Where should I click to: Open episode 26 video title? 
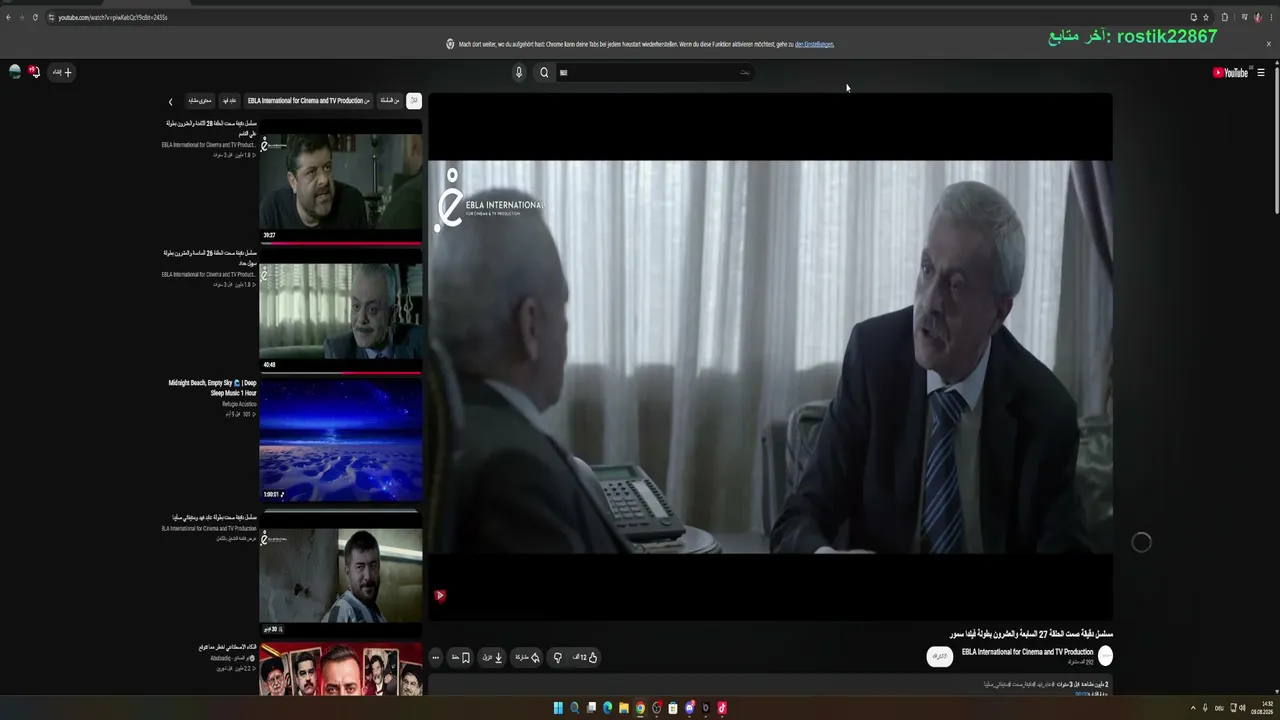[210, 258]
